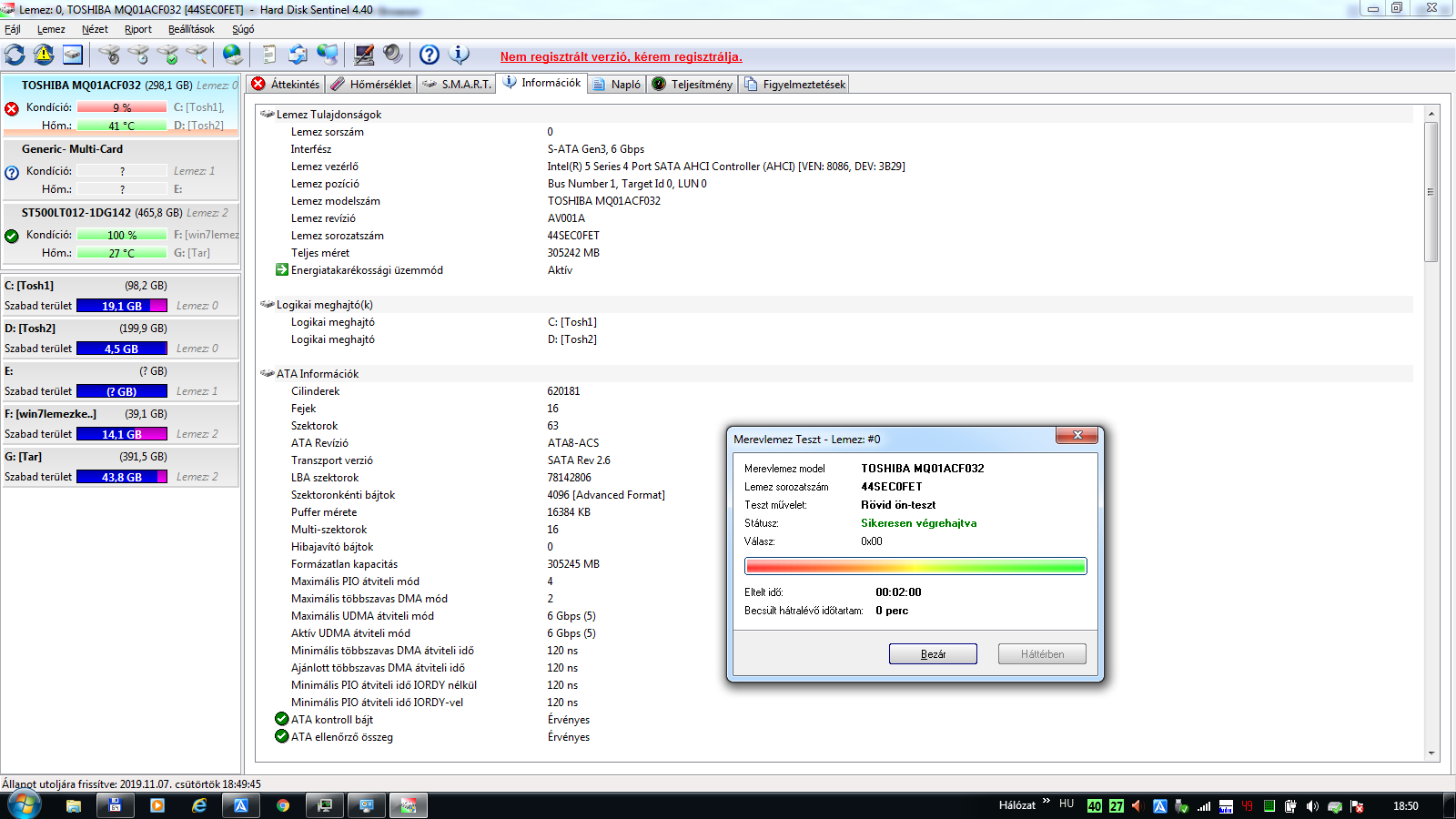Collapse the ATA Információk section
1456x819 pixels.
coord(267,374)
